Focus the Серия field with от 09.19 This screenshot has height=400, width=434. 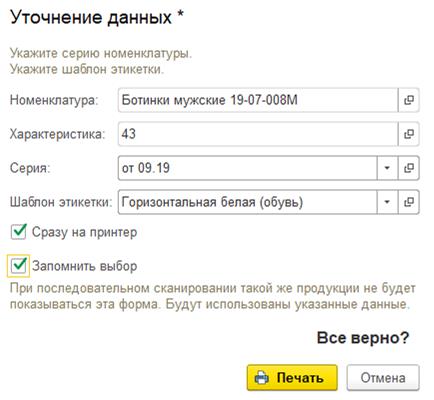248,168
